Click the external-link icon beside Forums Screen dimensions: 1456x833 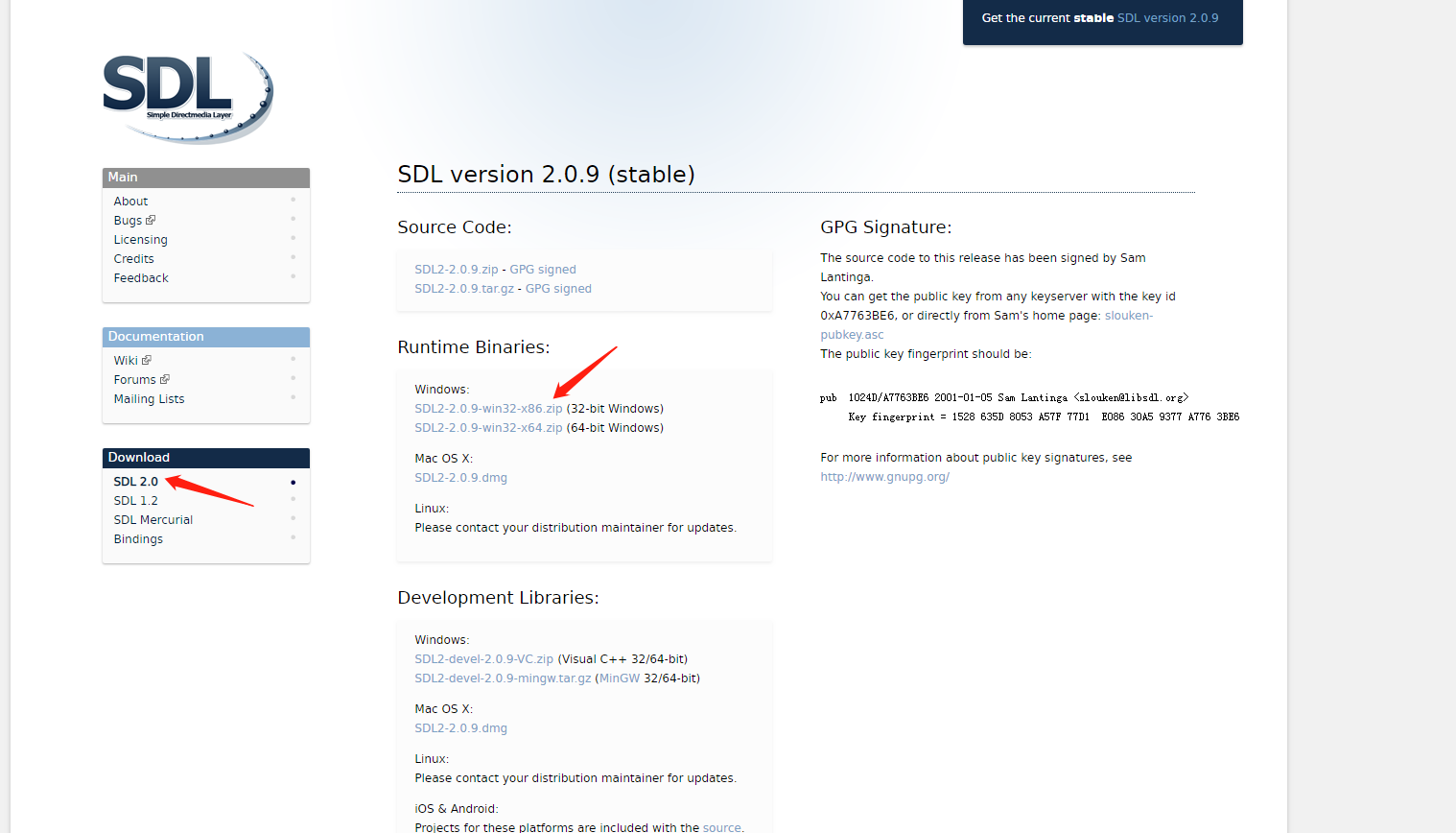click(165, 380)
